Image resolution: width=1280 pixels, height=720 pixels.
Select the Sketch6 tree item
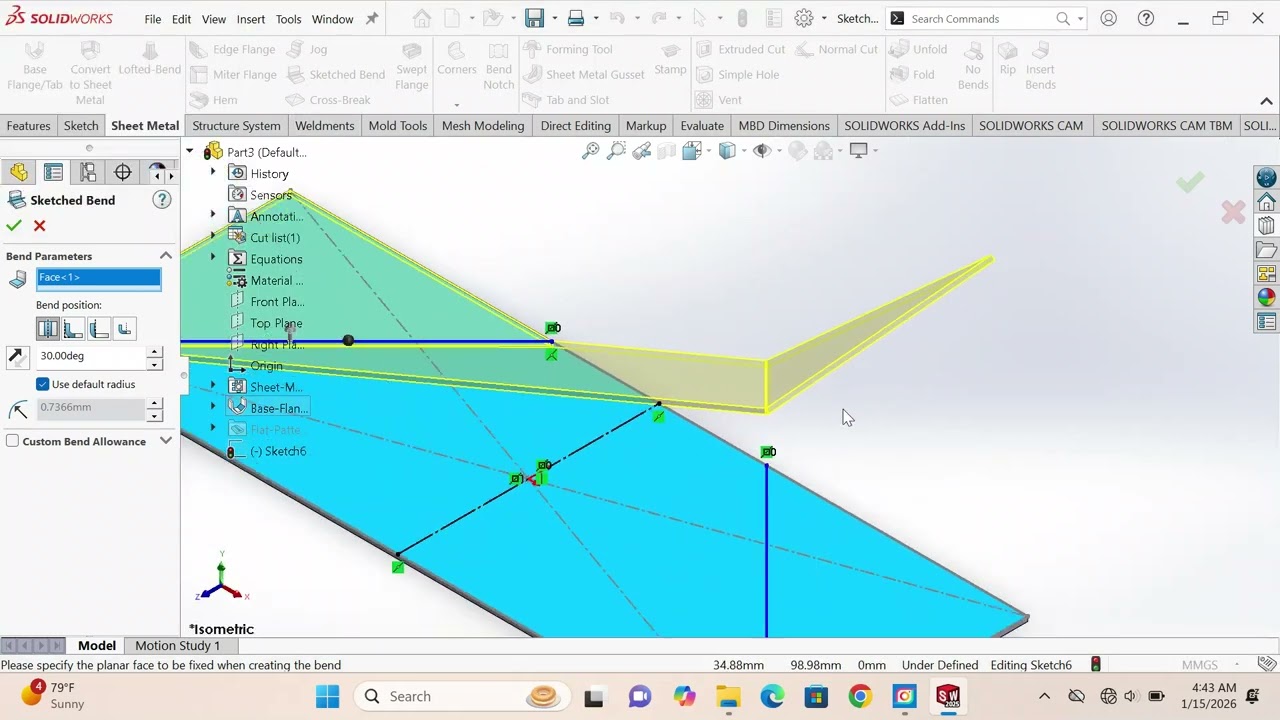click(278, 451)
